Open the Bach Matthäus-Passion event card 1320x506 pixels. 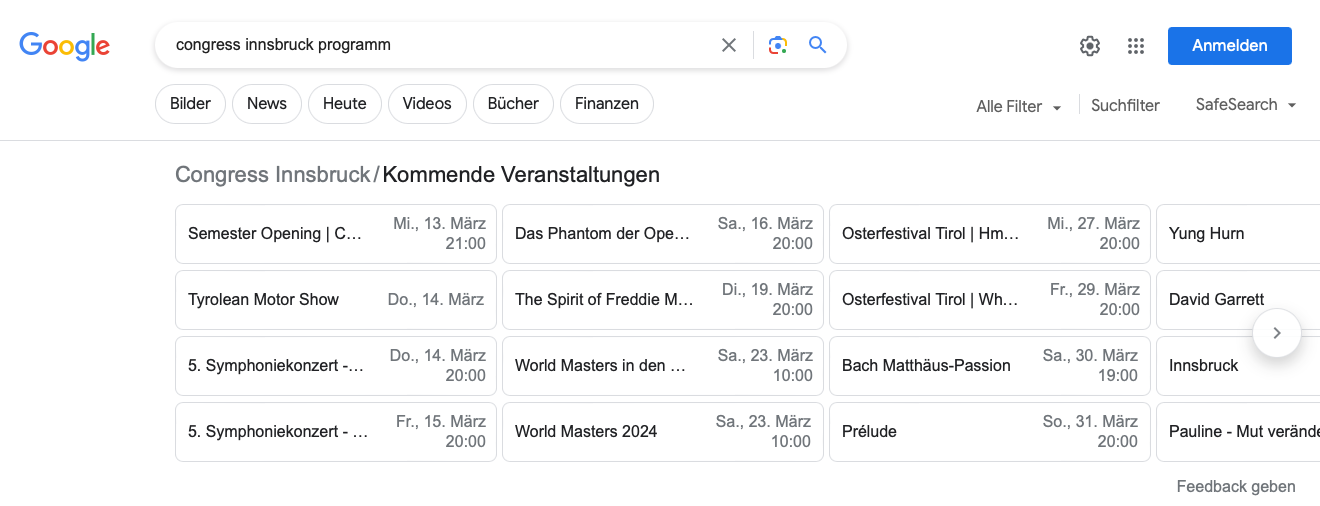tap(989, 366)
